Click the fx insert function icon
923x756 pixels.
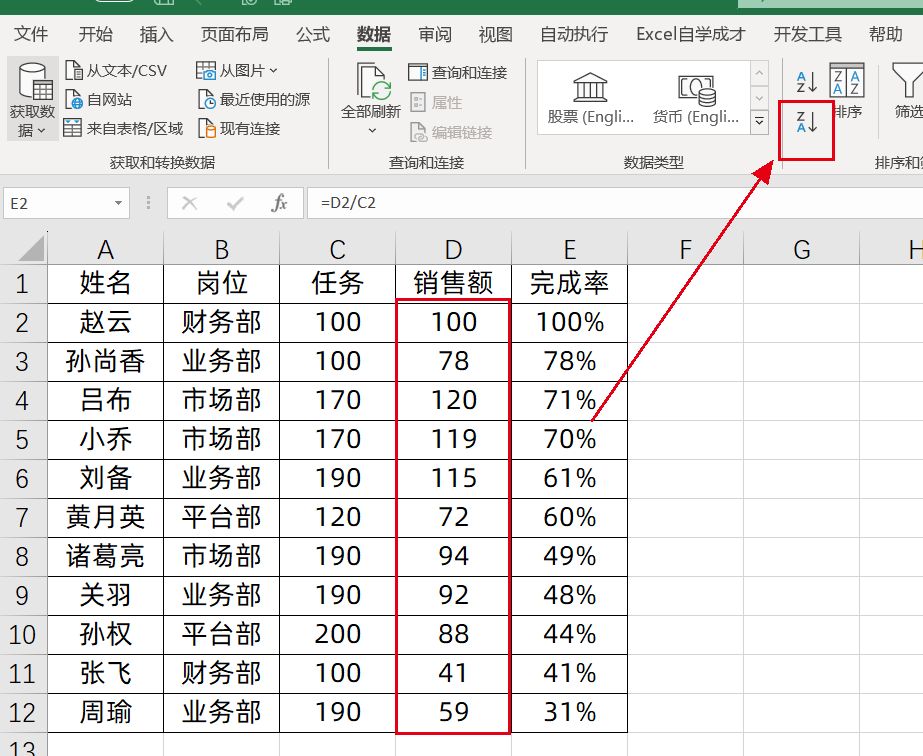pos(279,203)
